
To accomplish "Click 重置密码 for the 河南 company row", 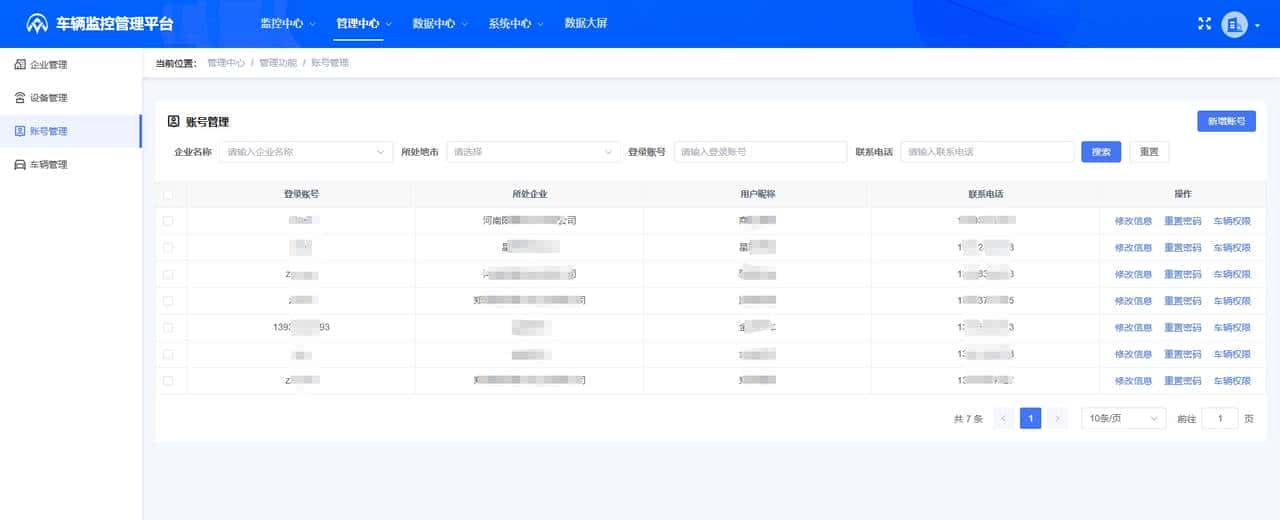I will coord(1182,221).
